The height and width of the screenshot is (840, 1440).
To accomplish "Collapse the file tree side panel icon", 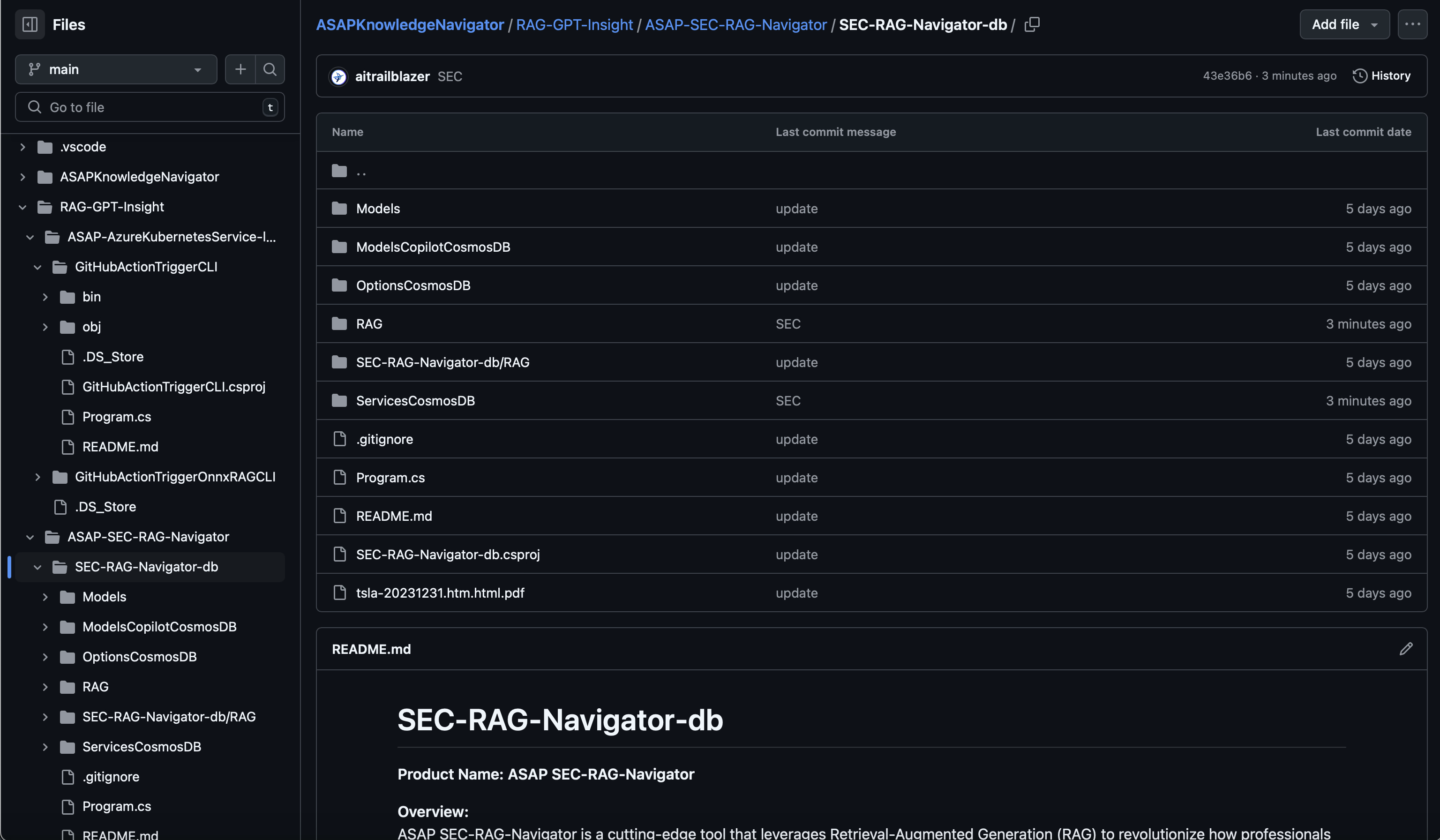I will point(30,24).
